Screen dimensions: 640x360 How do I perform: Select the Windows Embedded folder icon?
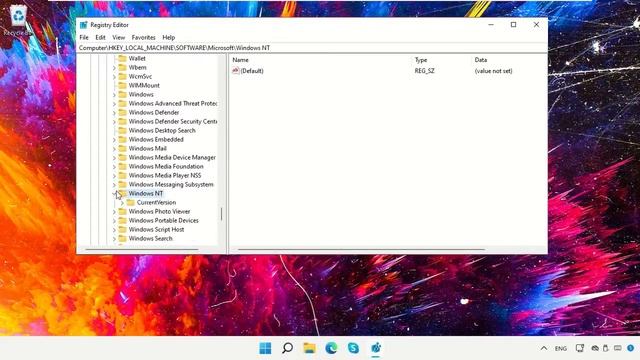[122, 139]
